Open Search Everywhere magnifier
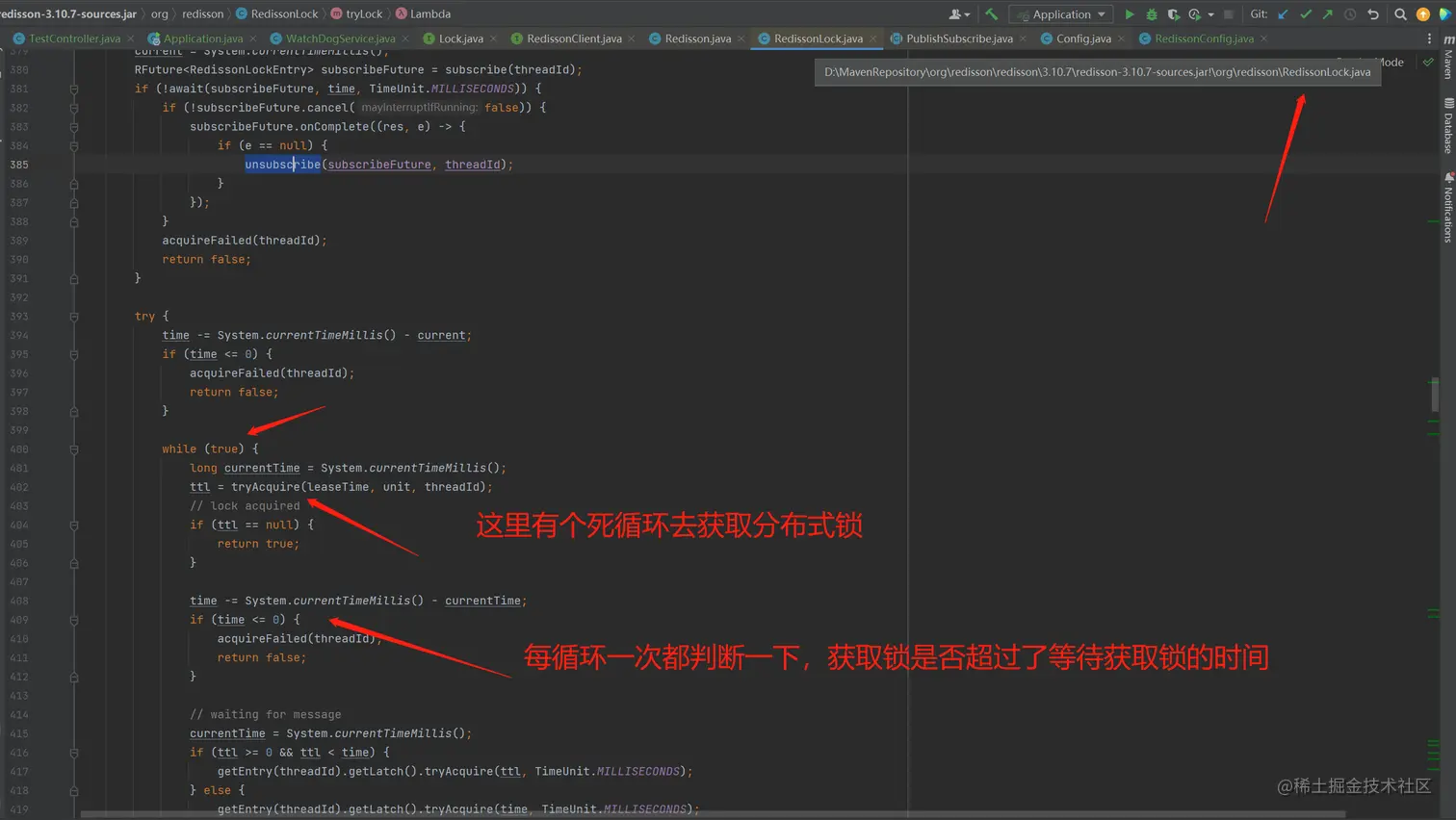 pos(1400,13)
